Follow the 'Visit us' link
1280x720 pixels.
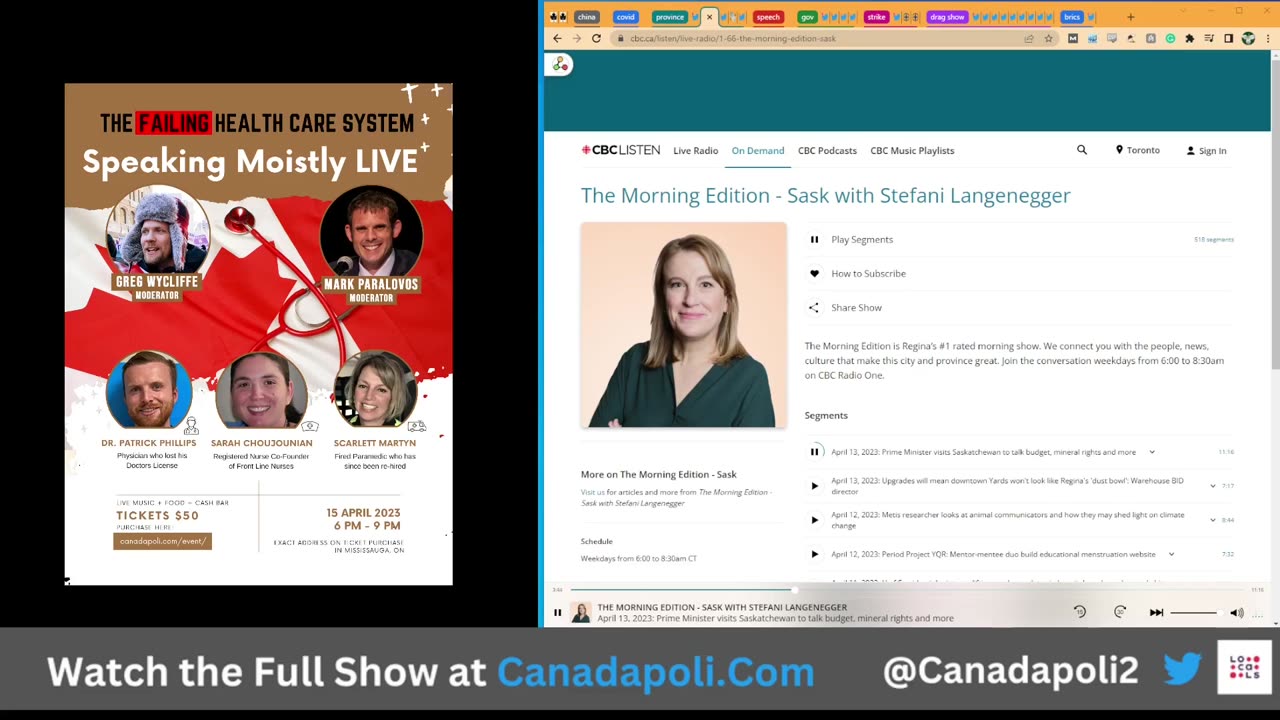(592, 492)
